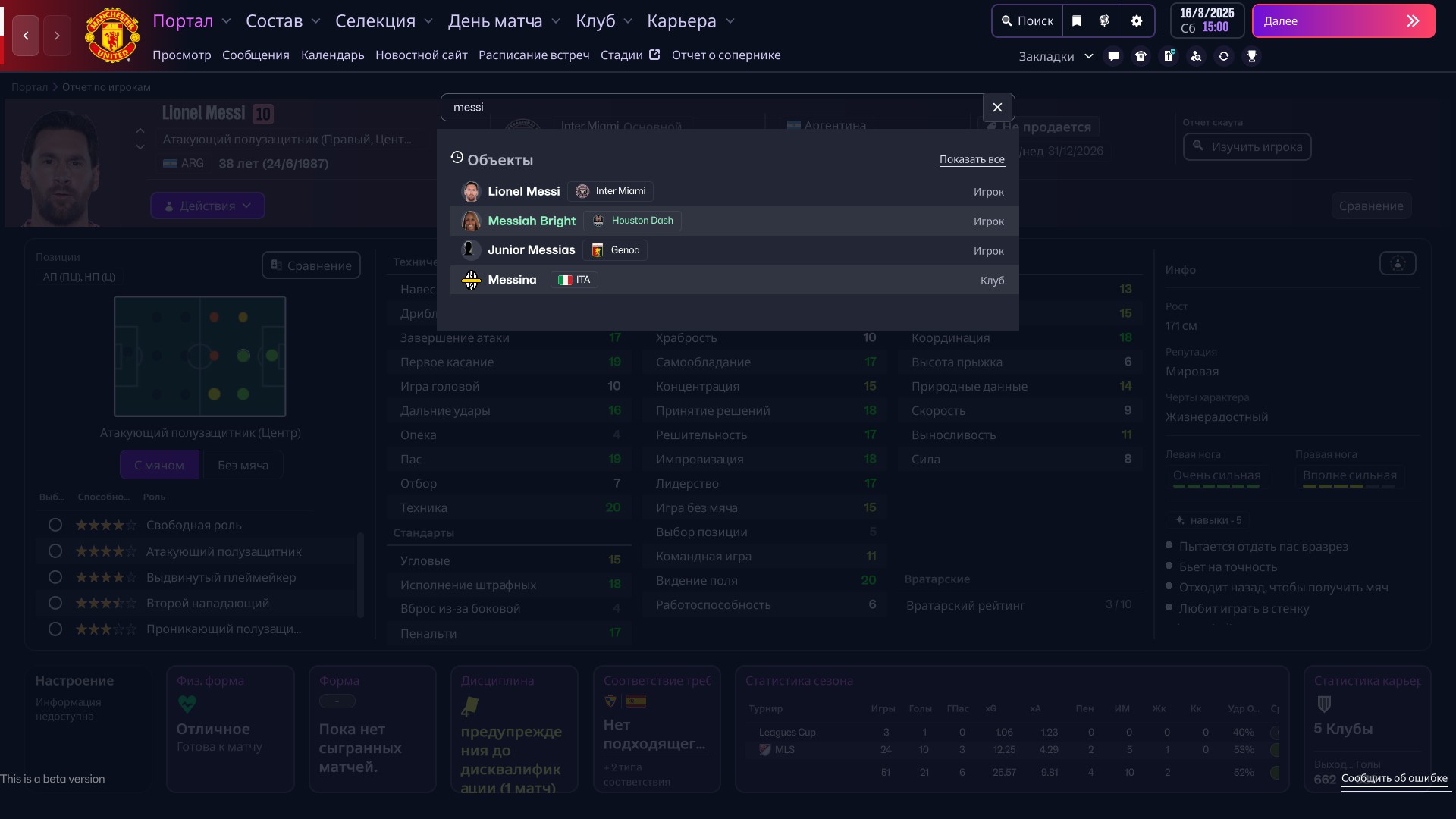Viewport: 1456px width, 819px height.
Task: Expand the Действия dropdown button
Action: tap(208, 206)
